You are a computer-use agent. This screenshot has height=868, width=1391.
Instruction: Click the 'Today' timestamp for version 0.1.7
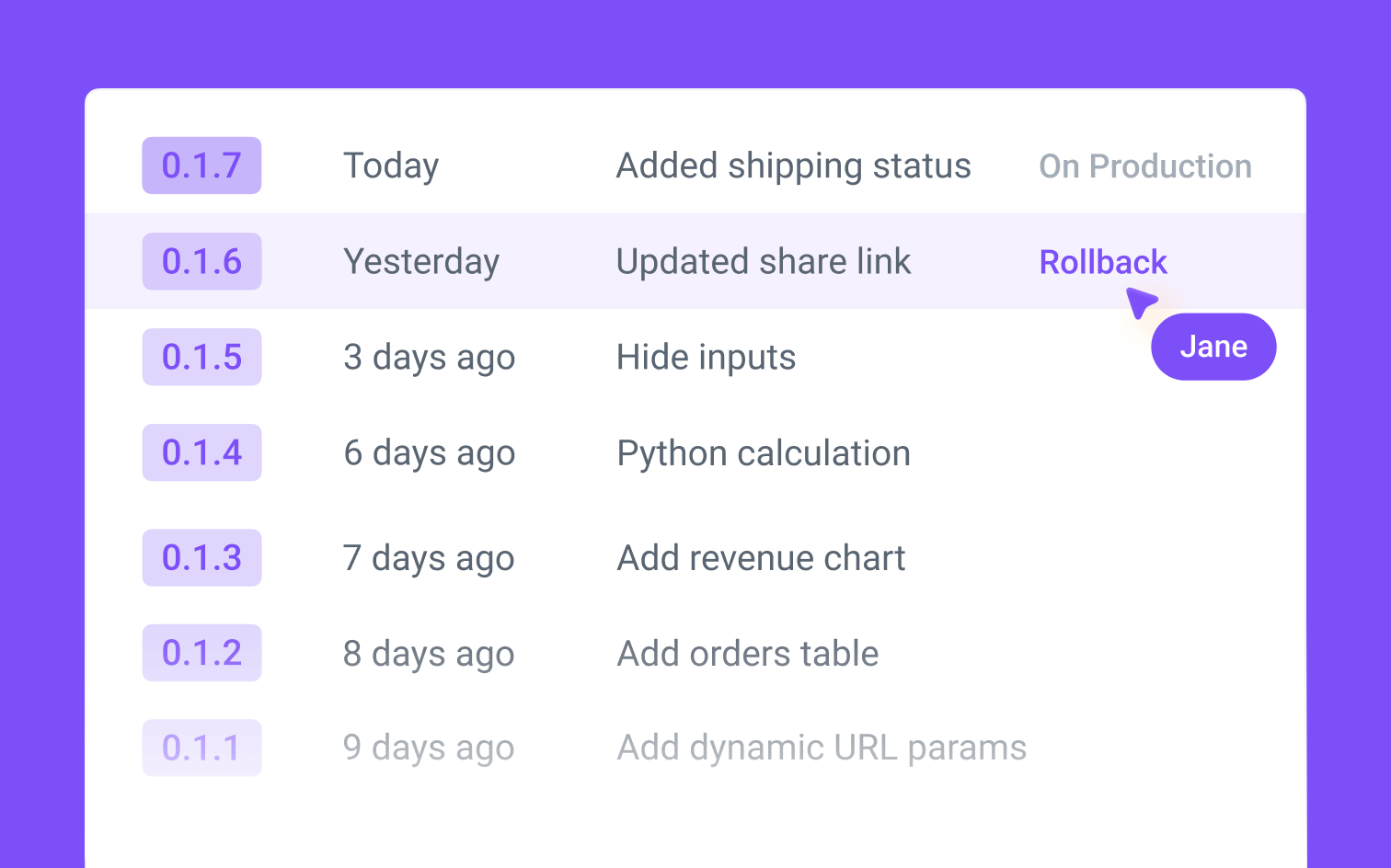pos(390,166)
